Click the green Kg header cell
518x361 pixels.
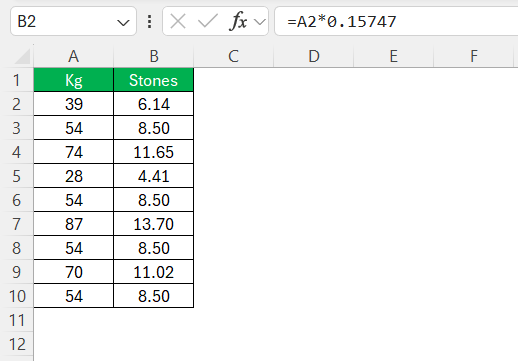pos(74,80)
